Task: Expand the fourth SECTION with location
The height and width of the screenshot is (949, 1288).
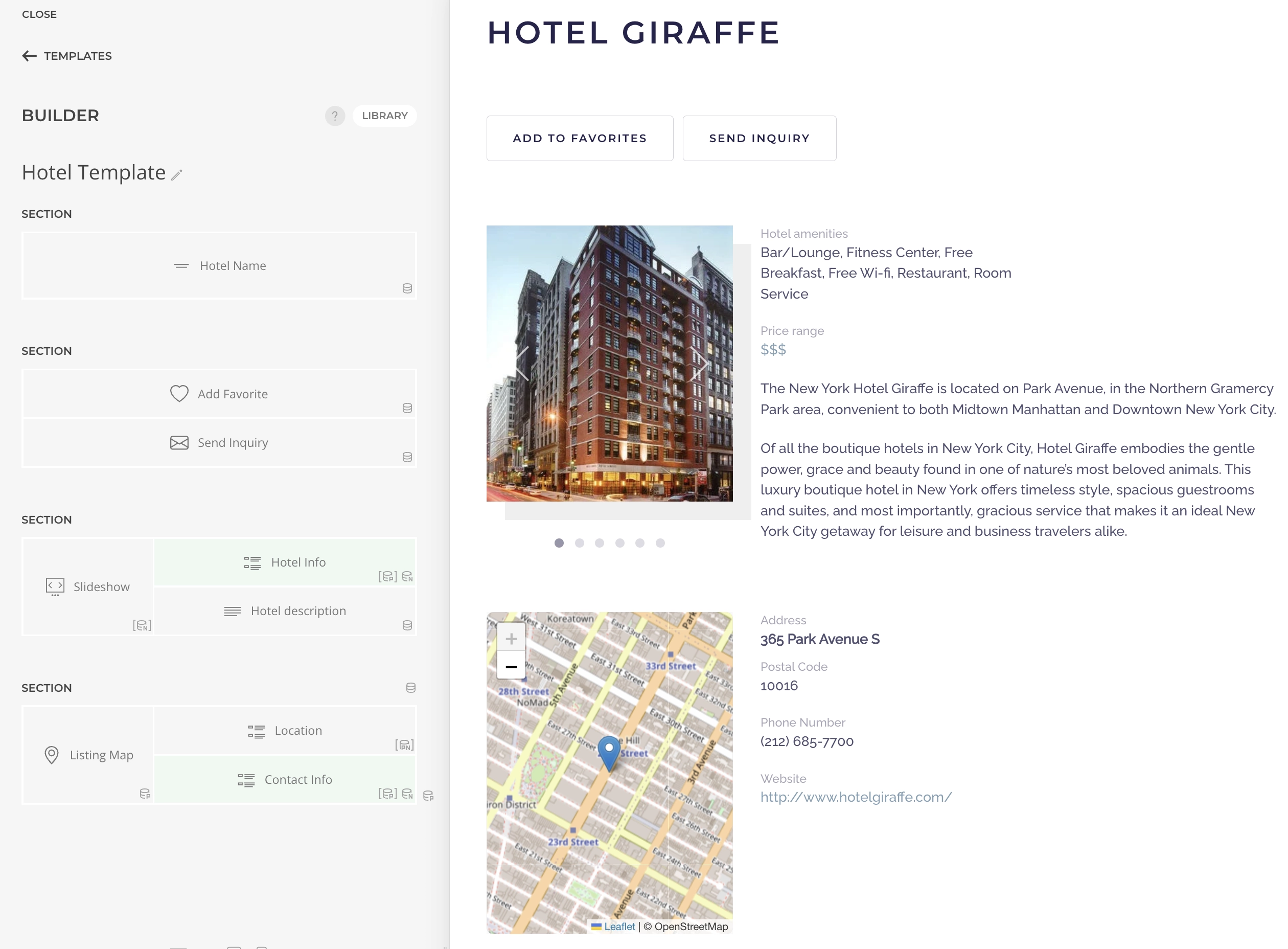Action: (47, 688)
